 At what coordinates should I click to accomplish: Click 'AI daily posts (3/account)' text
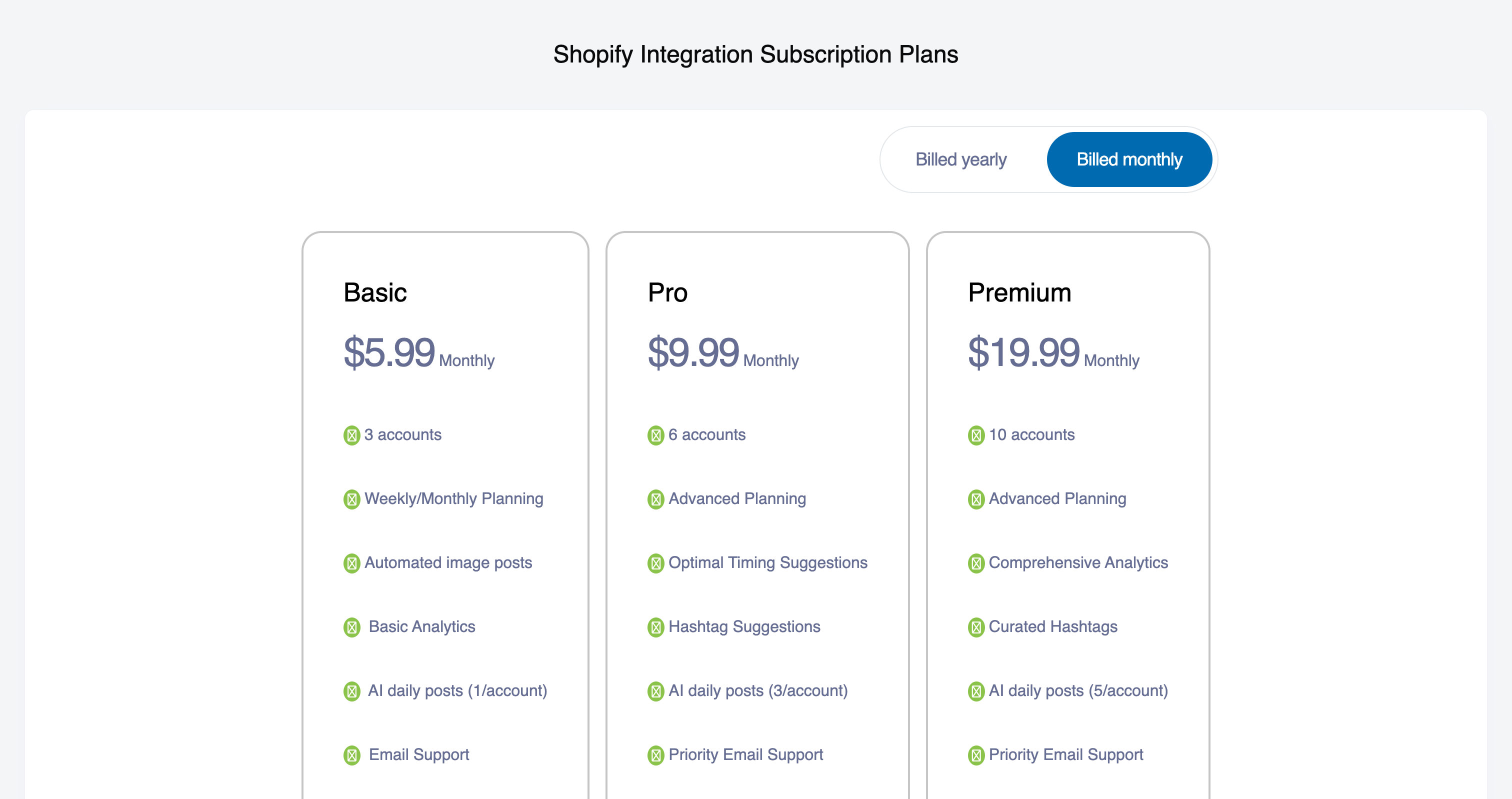pos(758,691)
